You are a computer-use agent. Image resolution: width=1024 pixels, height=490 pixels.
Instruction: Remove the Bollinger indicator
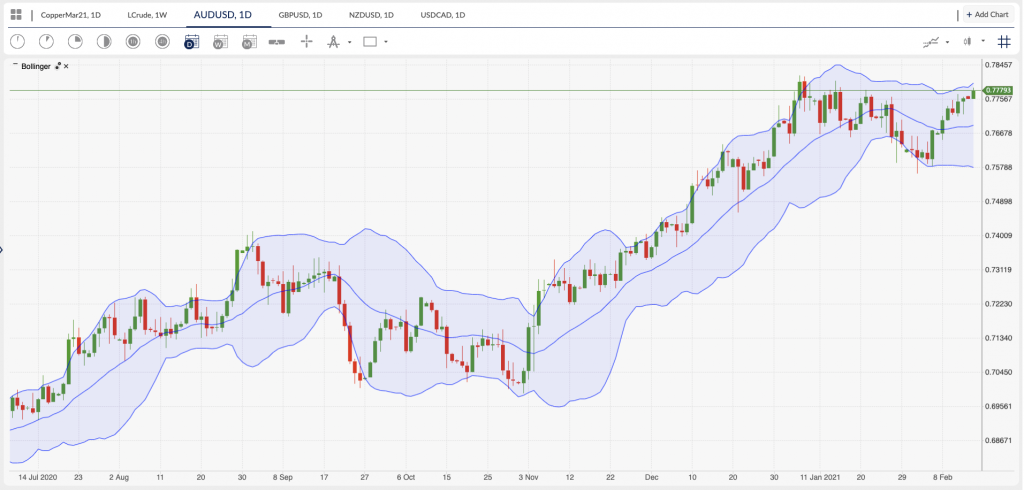tap(66, 66)
